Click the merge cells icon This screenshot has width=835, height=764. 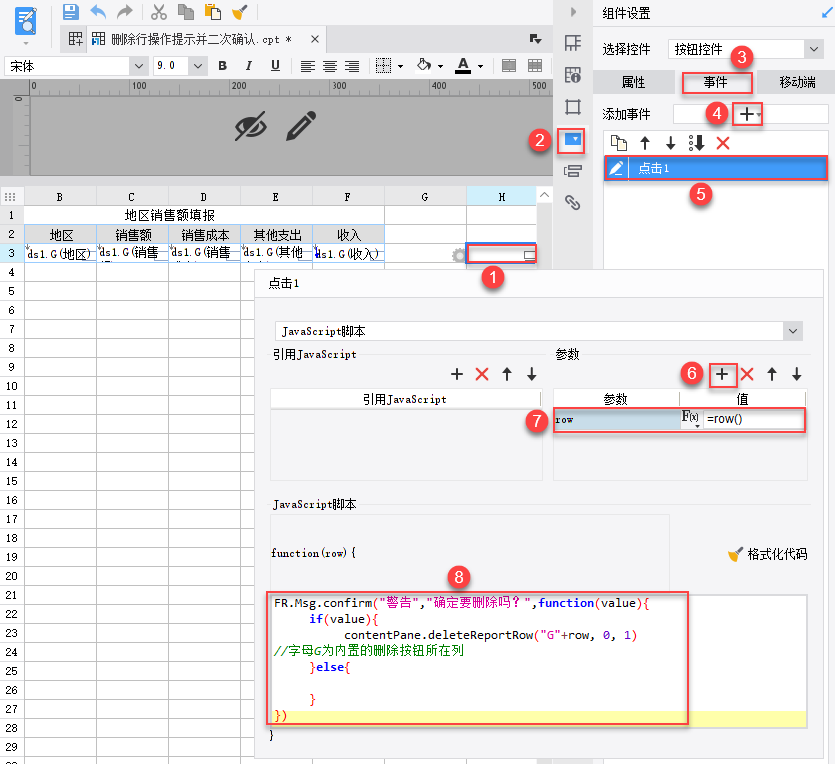[509, 66]
